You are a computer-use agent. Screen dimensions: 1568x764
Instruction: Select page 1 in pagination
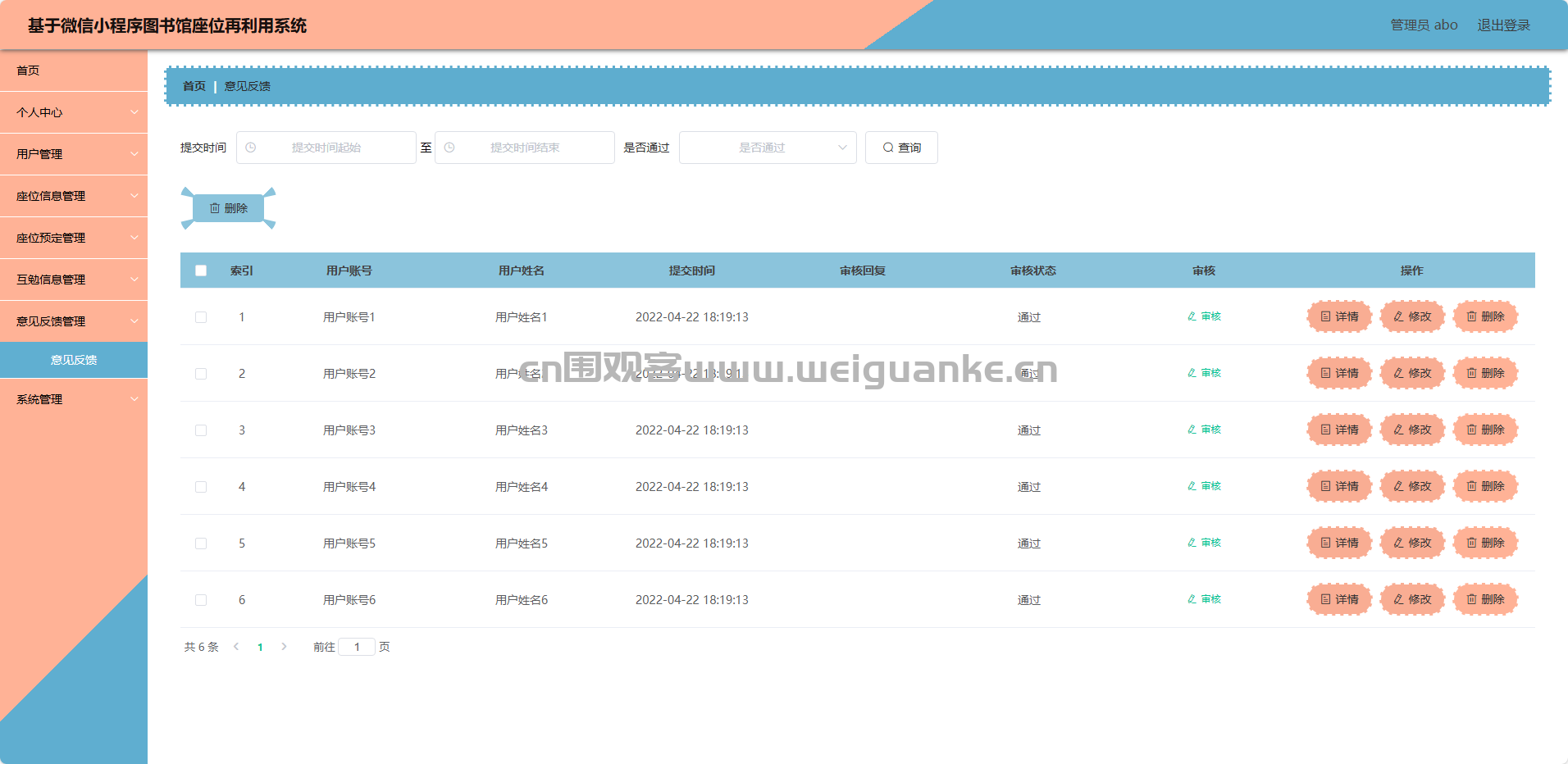pos(260,647)
